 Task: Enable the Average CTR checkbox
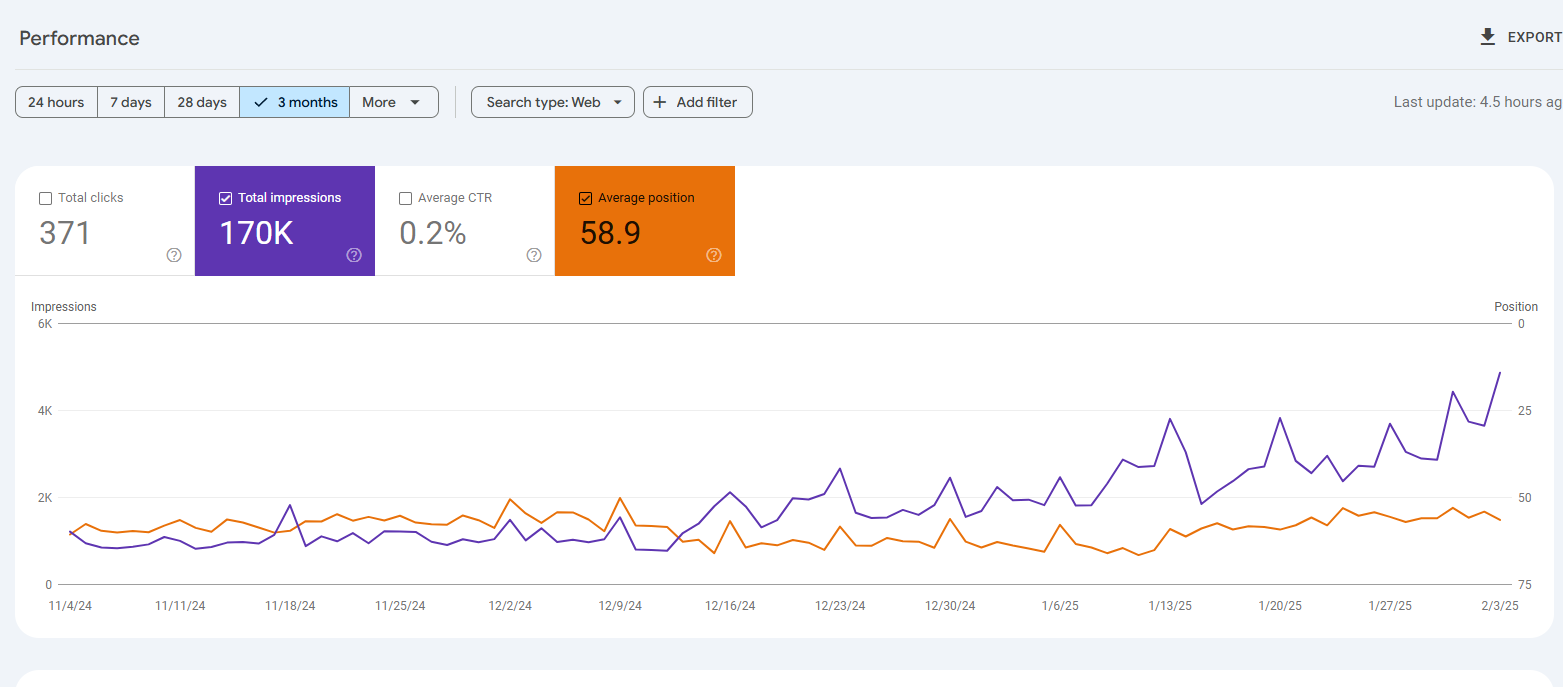(x=405, y=198)
